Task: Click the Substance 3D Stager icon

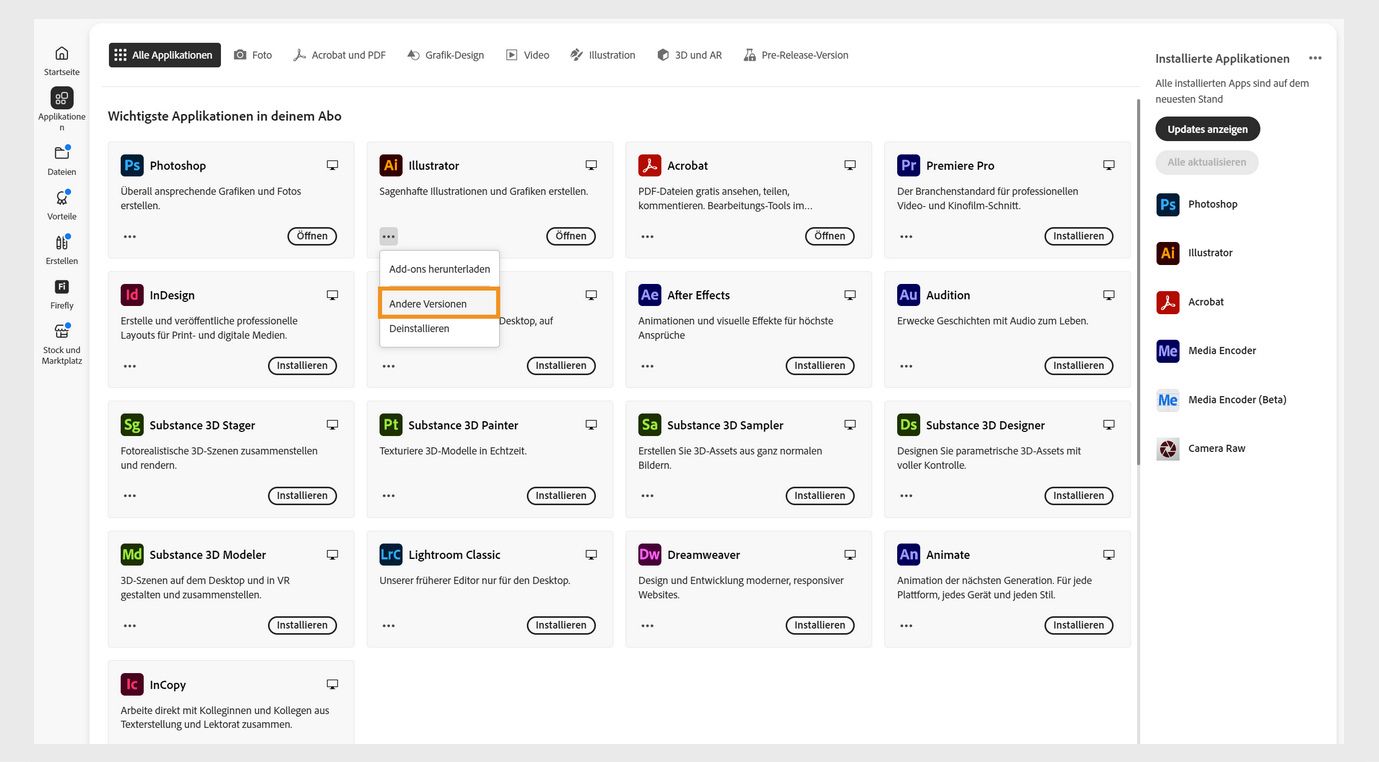Action: click(x=132, y=425)
